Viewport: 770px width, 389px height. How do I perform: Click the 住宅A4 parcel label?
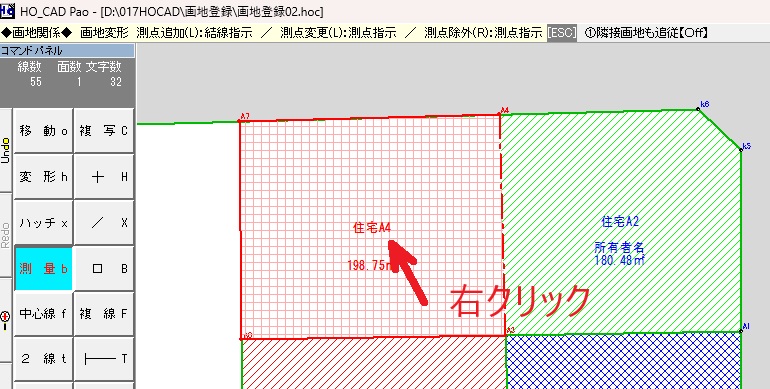pyautogui.click(x=372, y=227)
